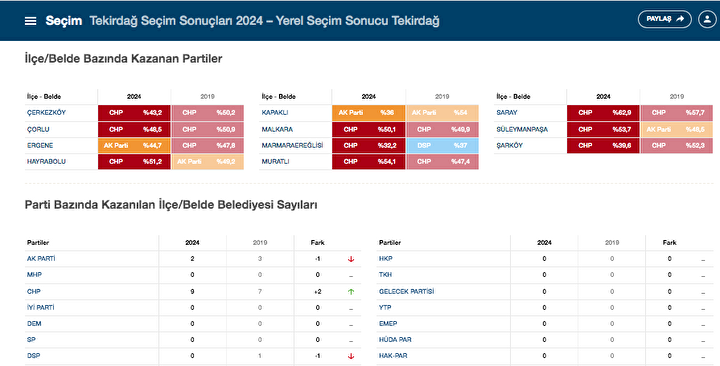The height and width of the screenshot is (366, 720).
Task: Click the red CHP 2024 cell for Saray
Action: tap(603, 113)
